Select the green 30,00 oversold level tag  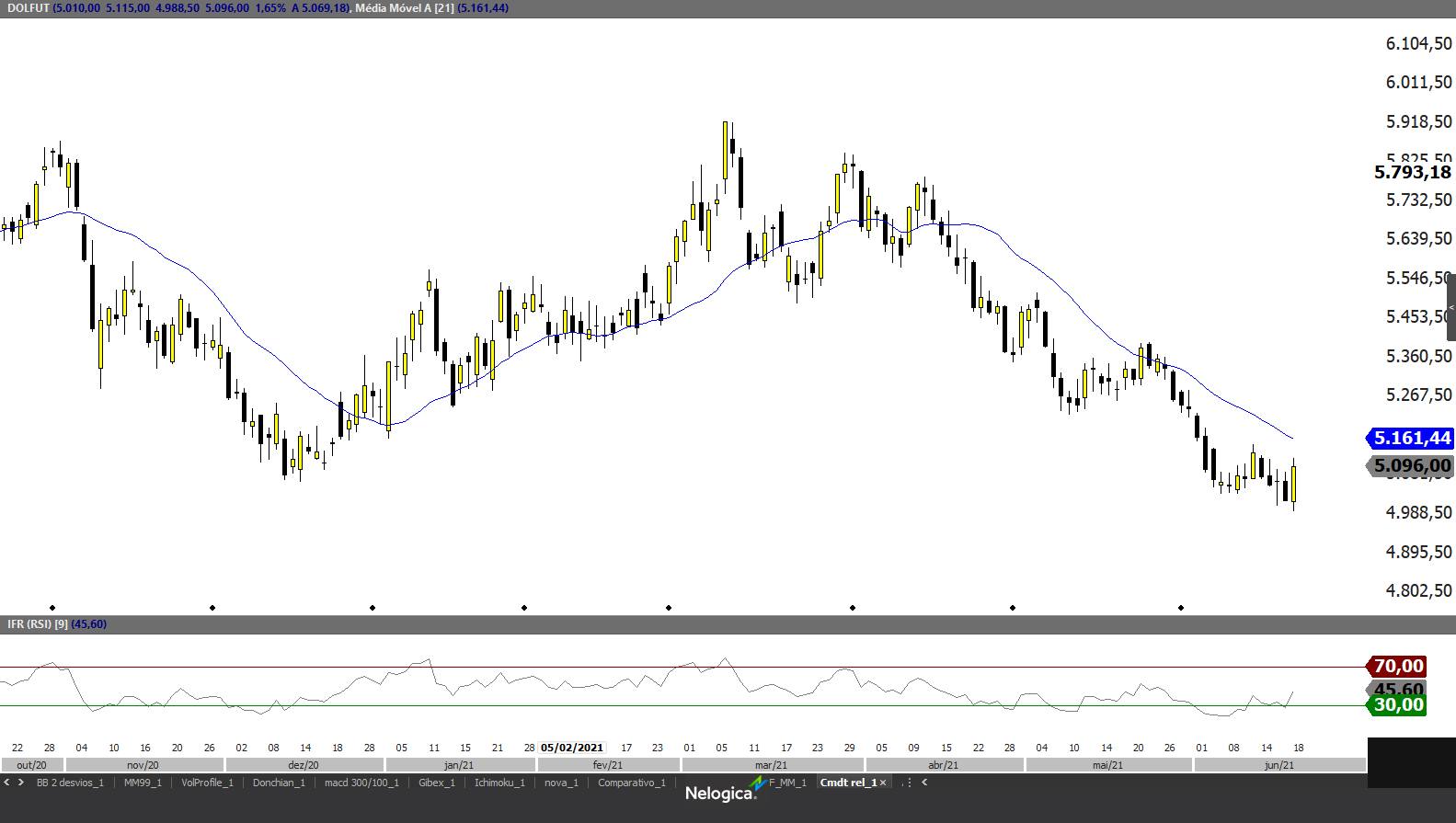coord(1397,705)
